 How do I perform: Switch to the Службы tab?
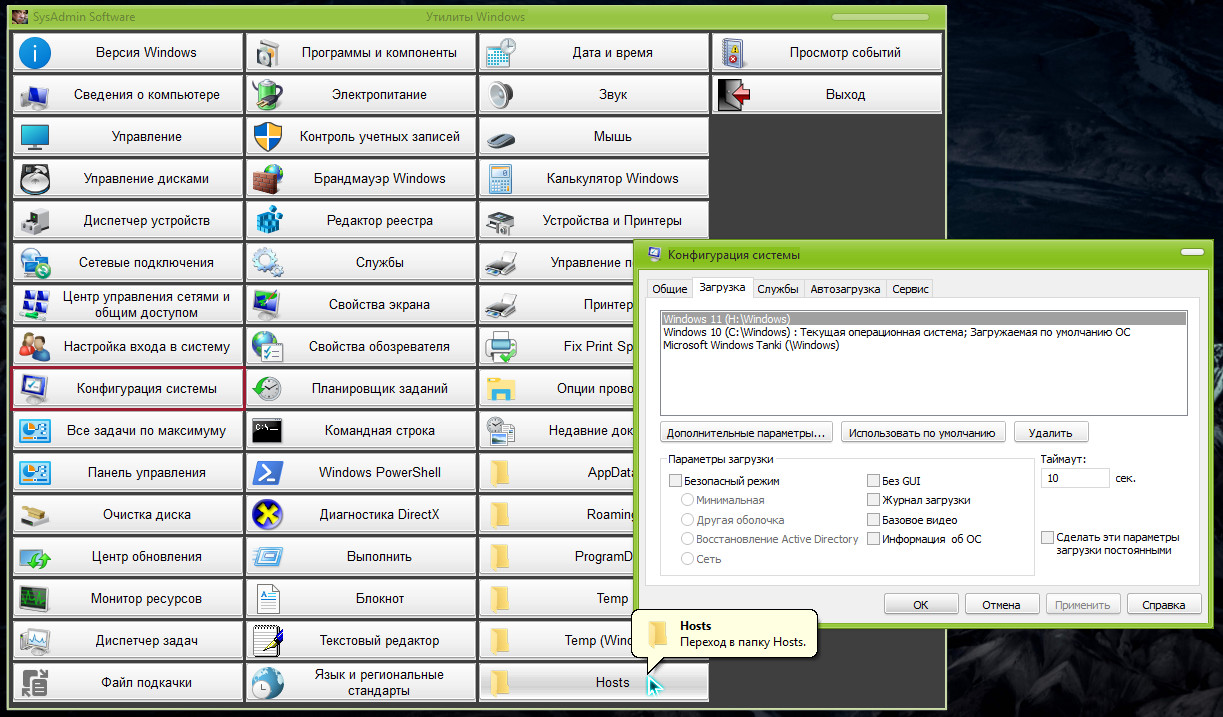coord(777,289)
